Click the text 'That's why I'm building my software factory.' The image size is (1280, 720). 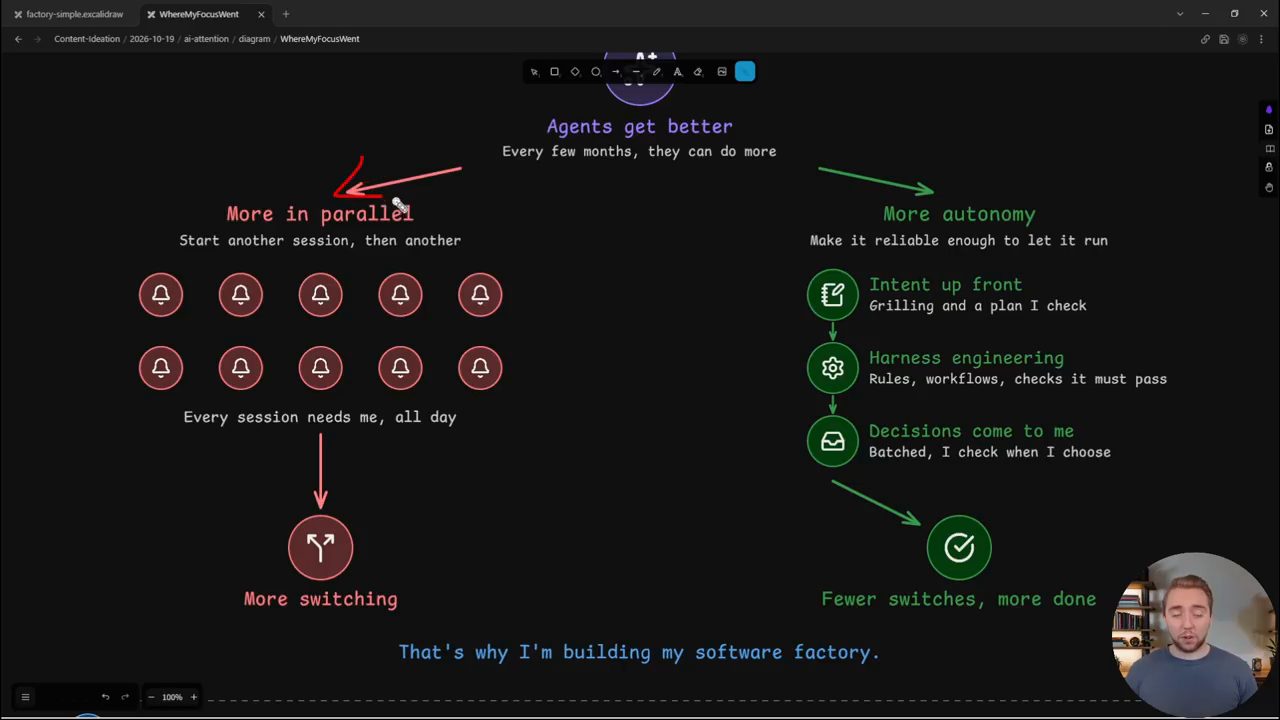639,652
